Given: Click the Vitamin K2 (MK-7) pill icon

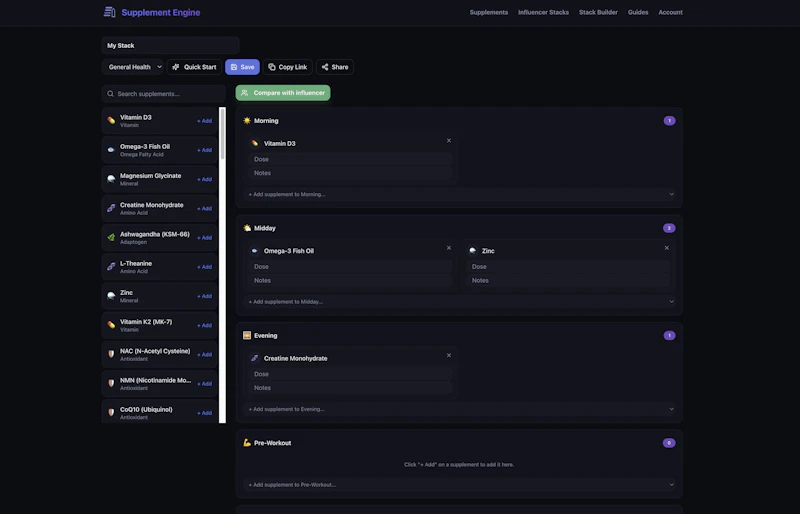Looking at the screenshot, I should (x=111, y=325).
